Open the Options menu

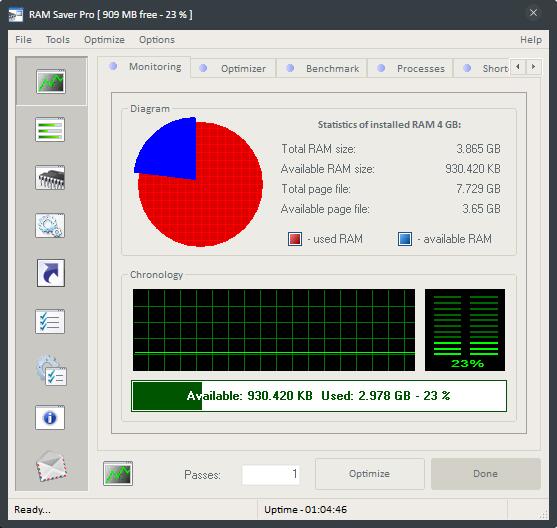pyautogui.click(x=157, y=39)
